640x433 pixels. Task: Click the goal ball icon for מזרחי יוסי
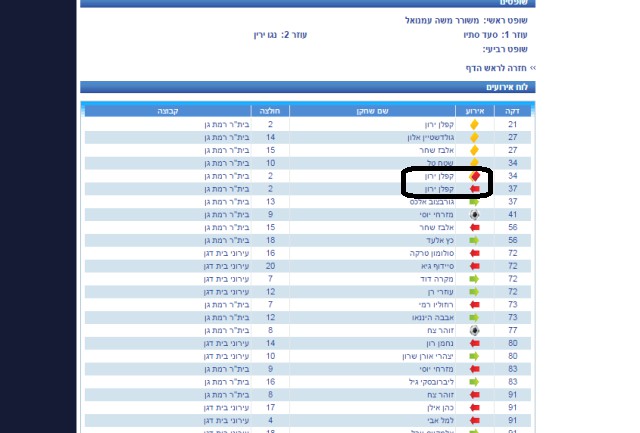(474, 214)
